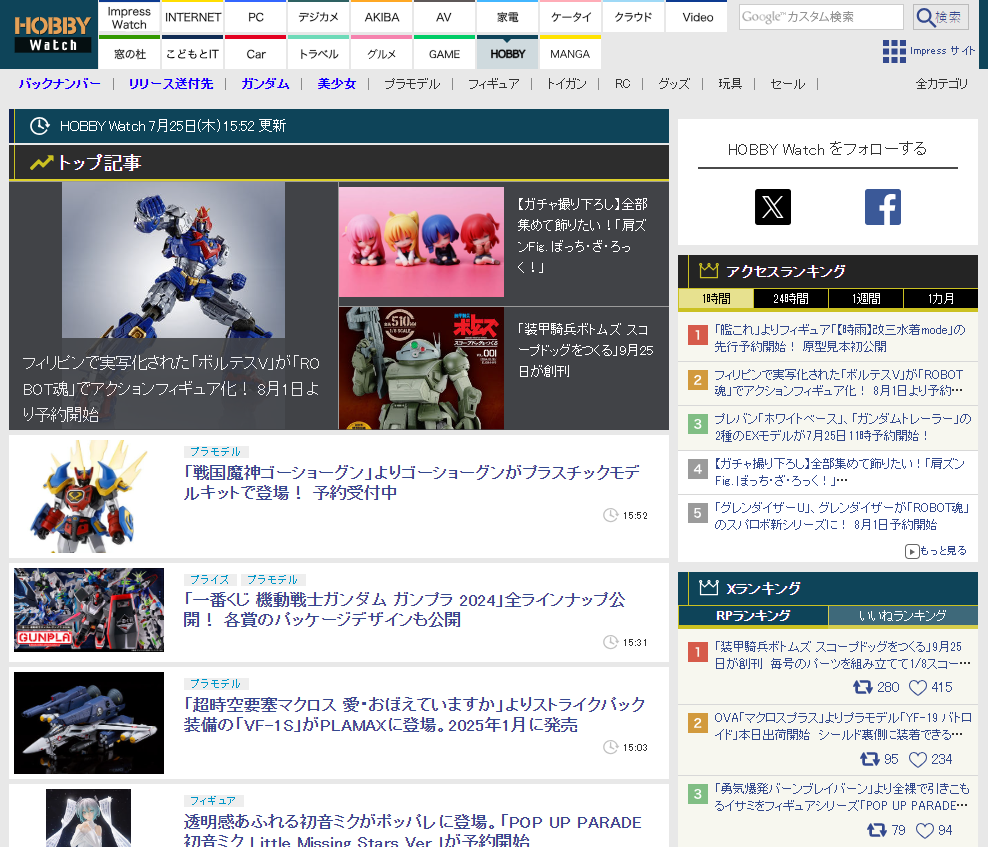Open the グルメ site tab

coord(381,54)
